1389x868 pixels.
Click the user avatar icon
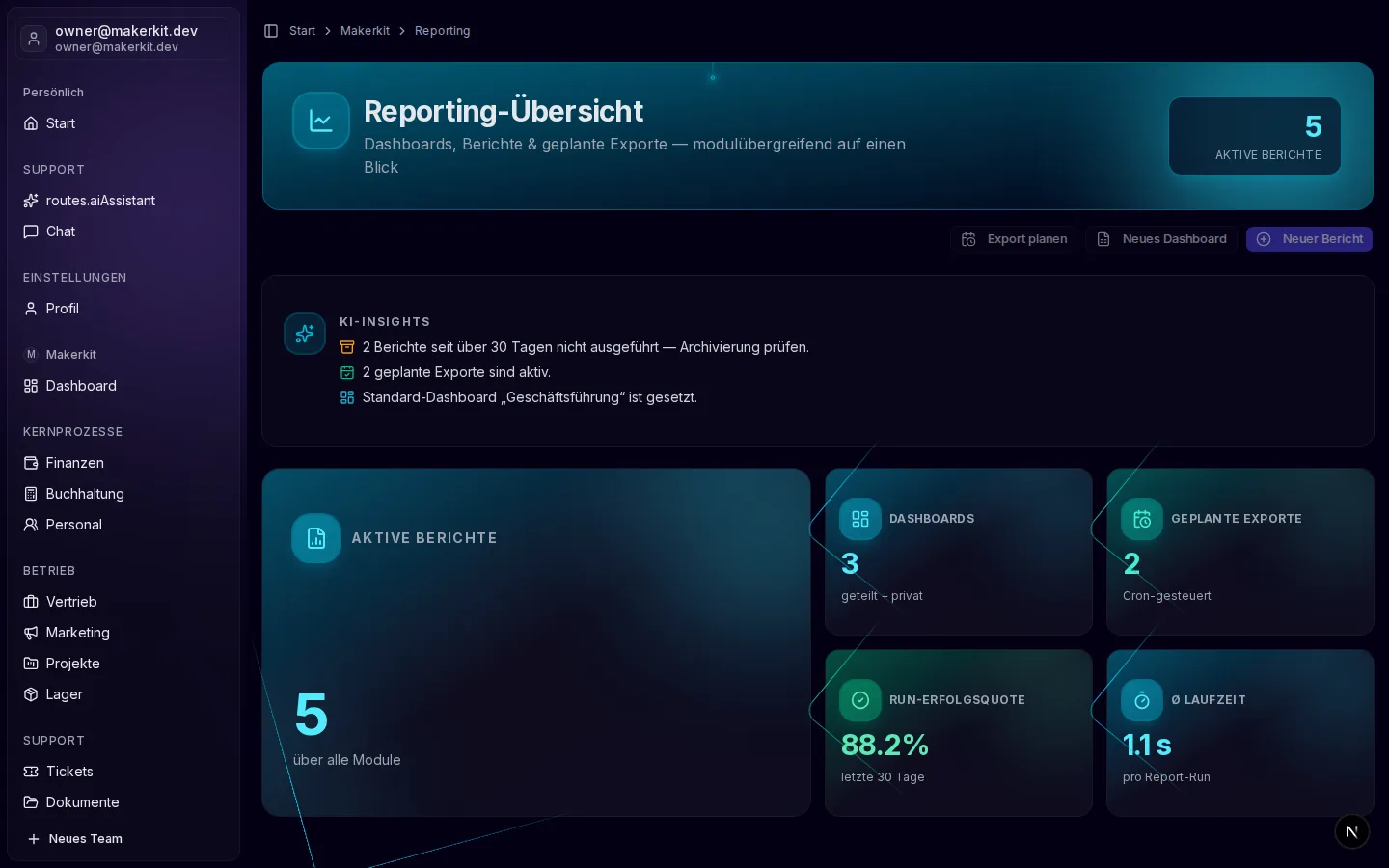(x=34, y=39)
